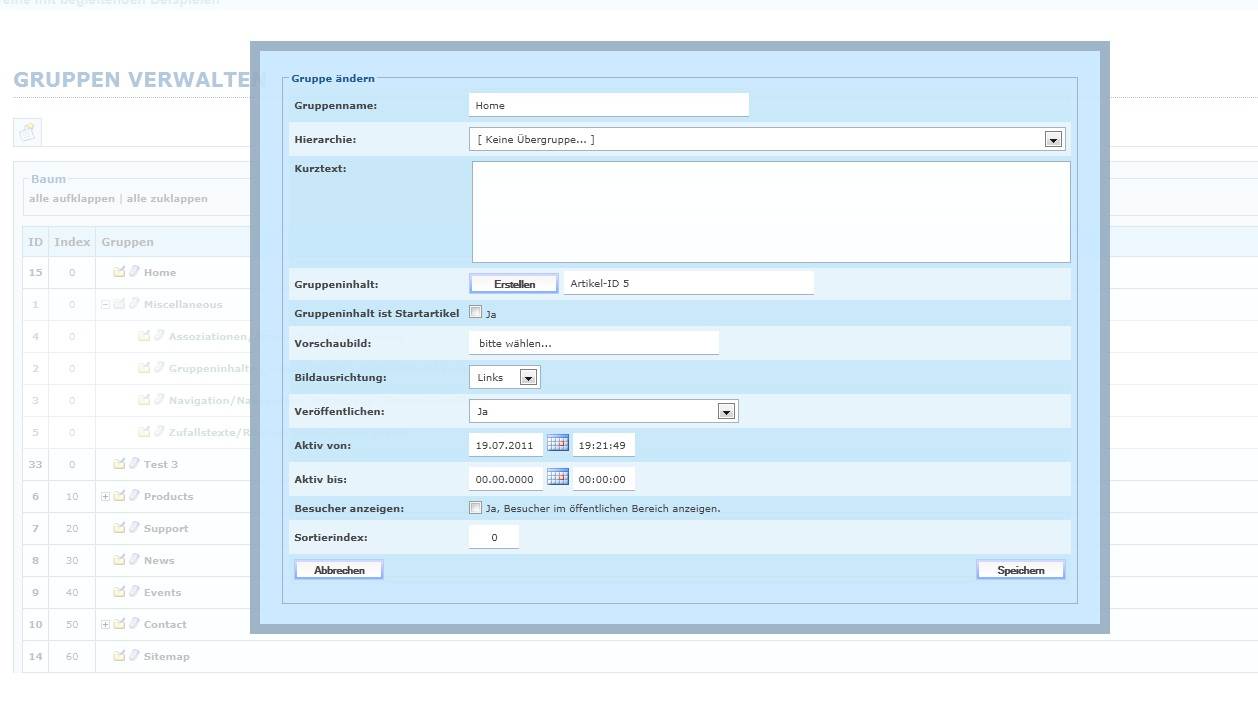Click the Abbrechen button
1258x702 pixels.
339,570
